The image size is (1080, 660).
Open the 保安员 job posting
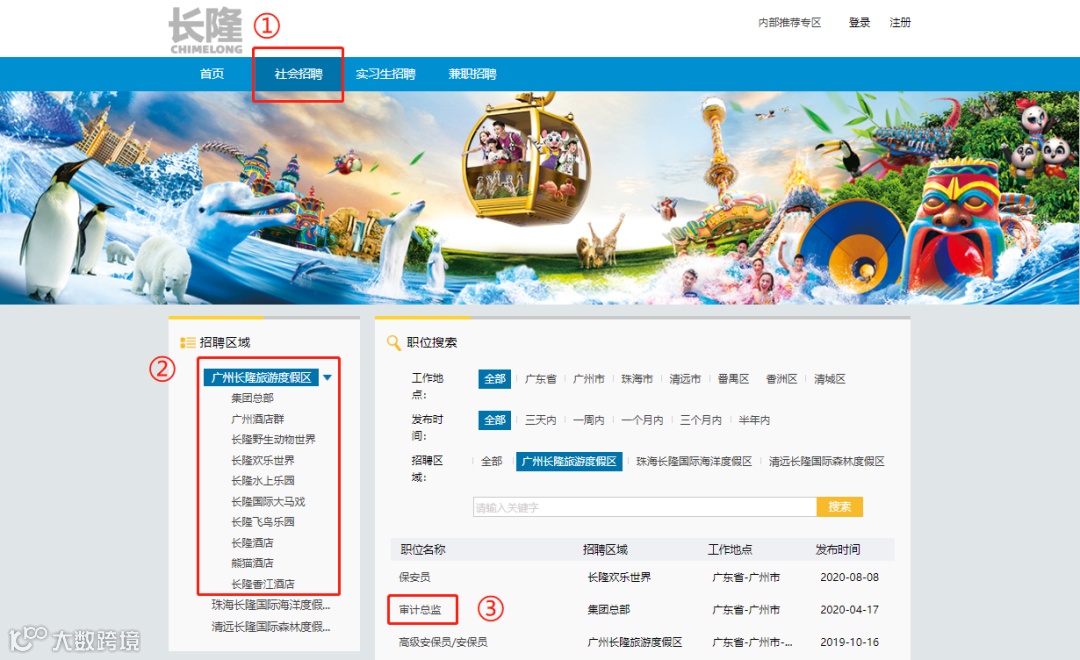[415, 577]
